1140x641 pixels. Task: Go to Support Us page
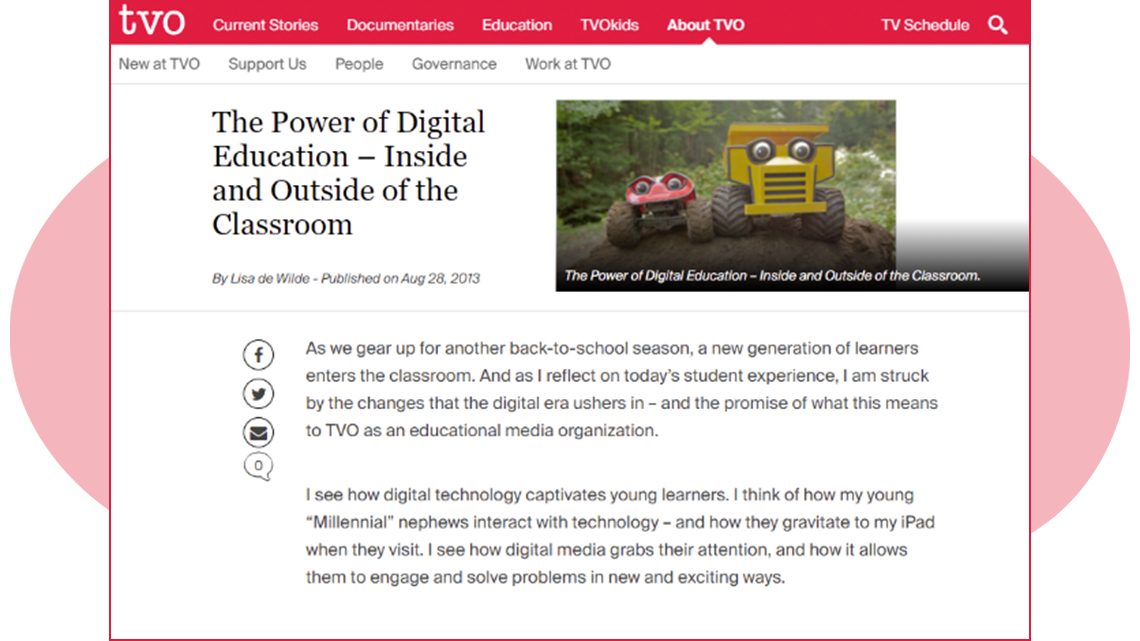(x=268, y=64)
